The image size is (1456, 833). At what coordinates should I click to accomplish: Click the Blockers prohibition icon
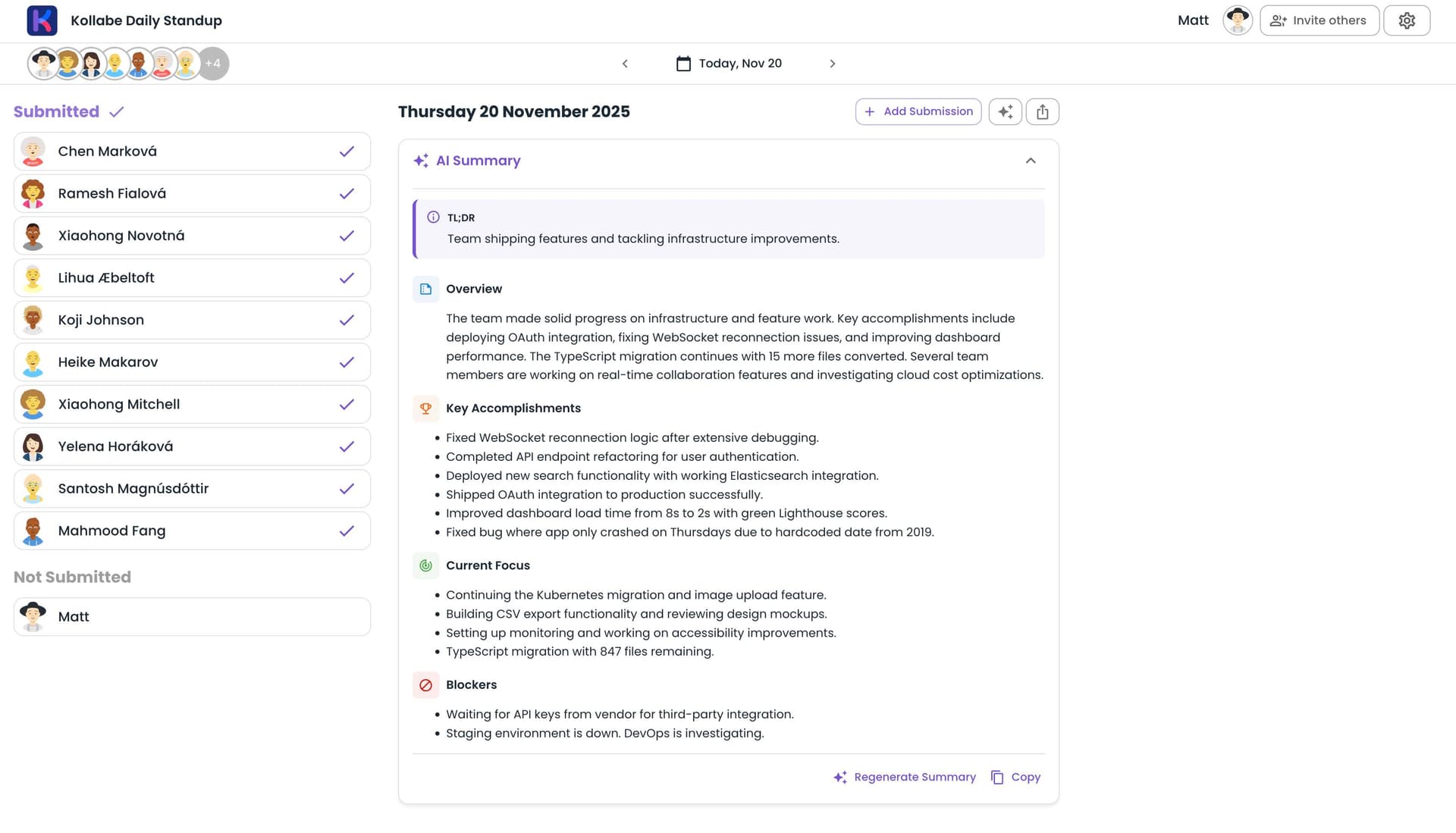click(425, 684)
